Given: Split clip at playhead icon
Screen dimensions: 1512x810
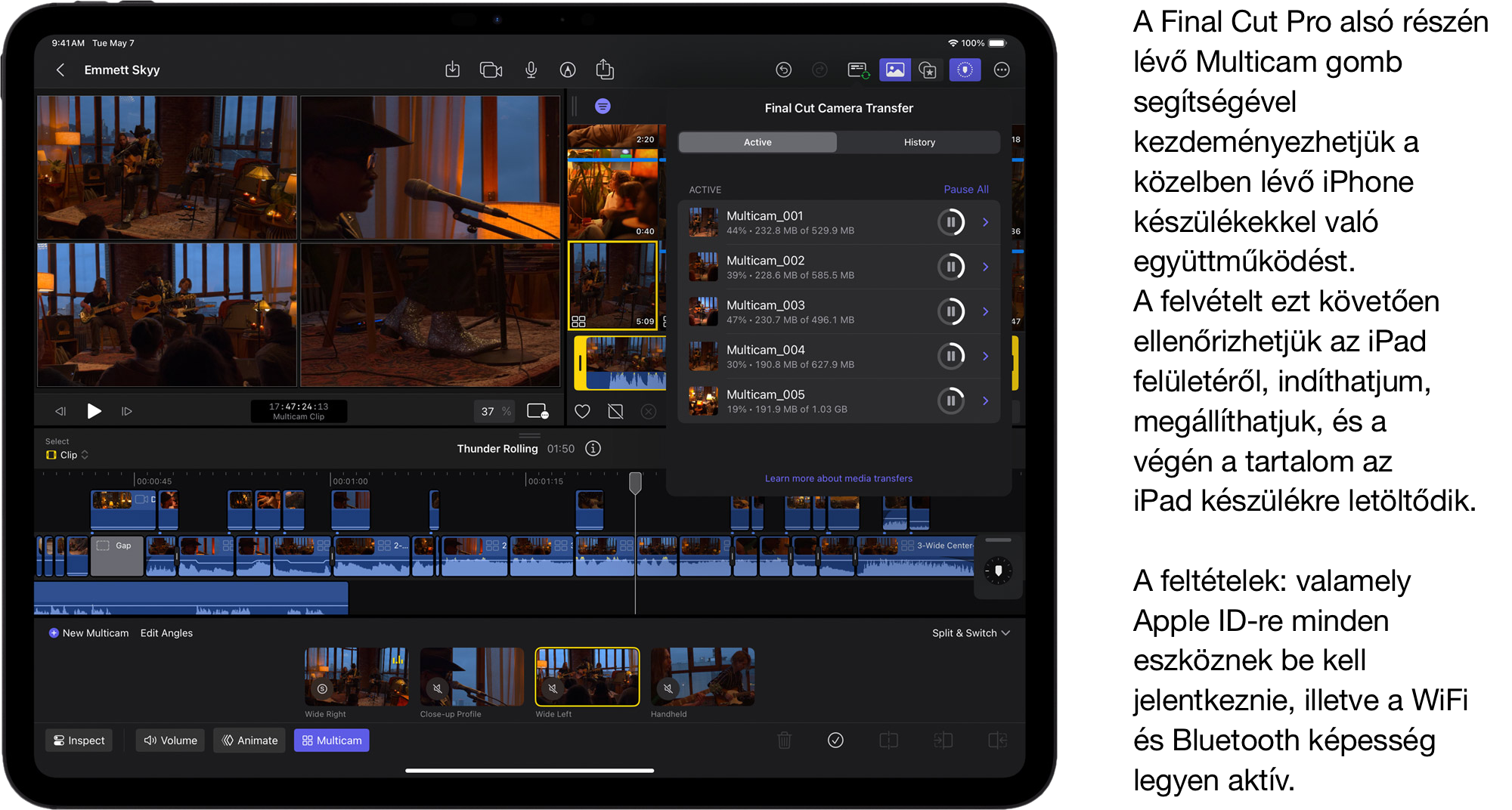Looking at the screenshot, I should coord(889,740).
